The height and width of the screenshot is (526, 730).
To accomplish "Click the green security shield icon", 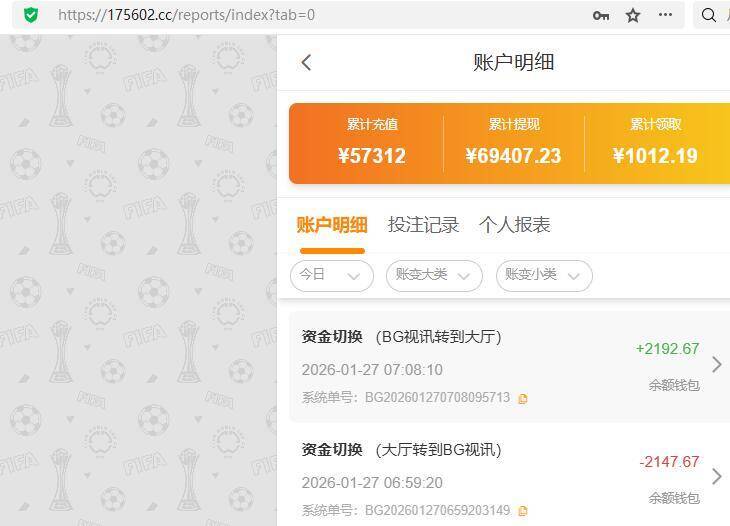I will (31, 15).
